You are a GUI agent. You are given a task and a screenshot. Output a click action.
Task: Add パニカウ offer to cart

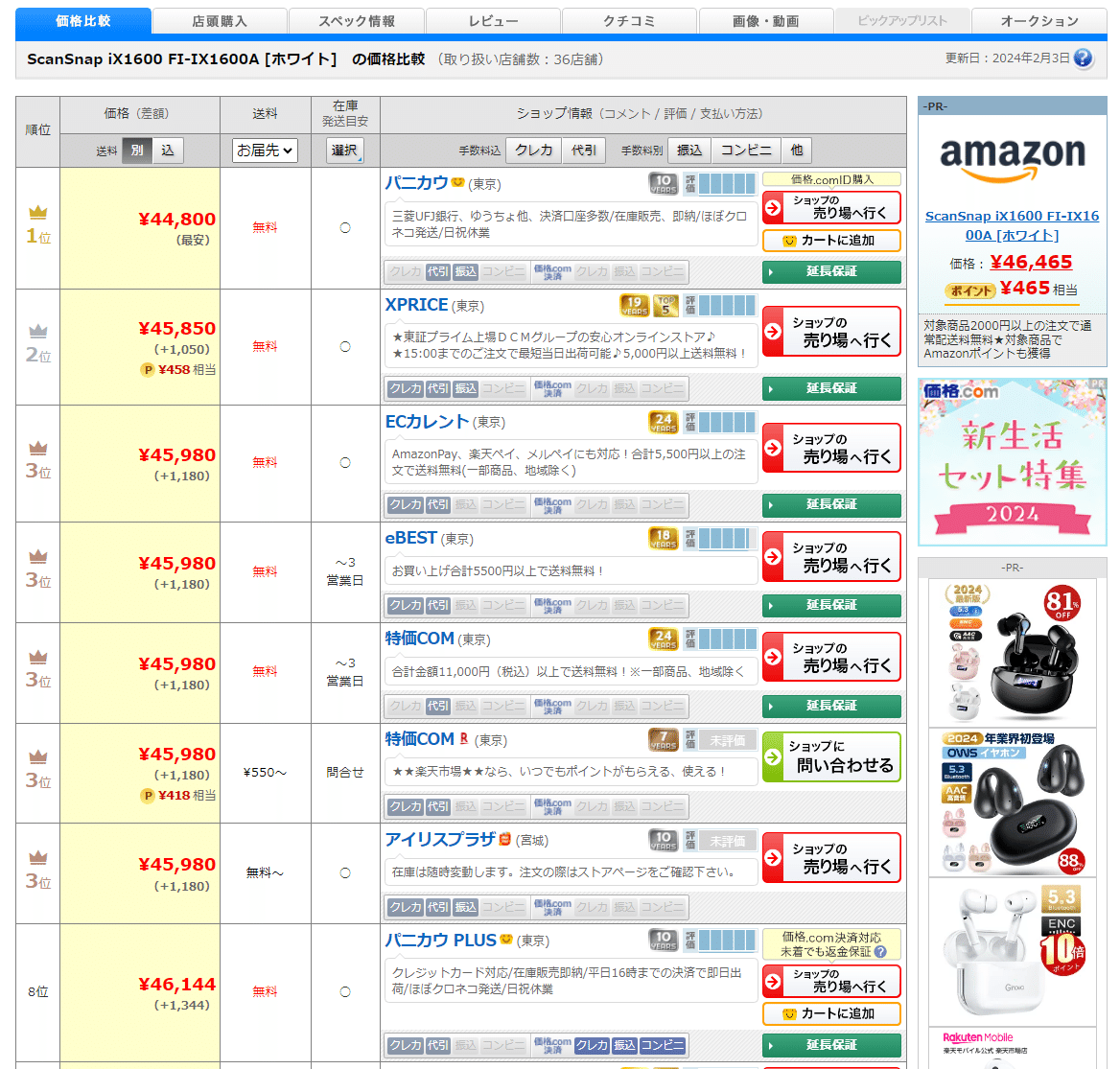[x=831, y=241]
